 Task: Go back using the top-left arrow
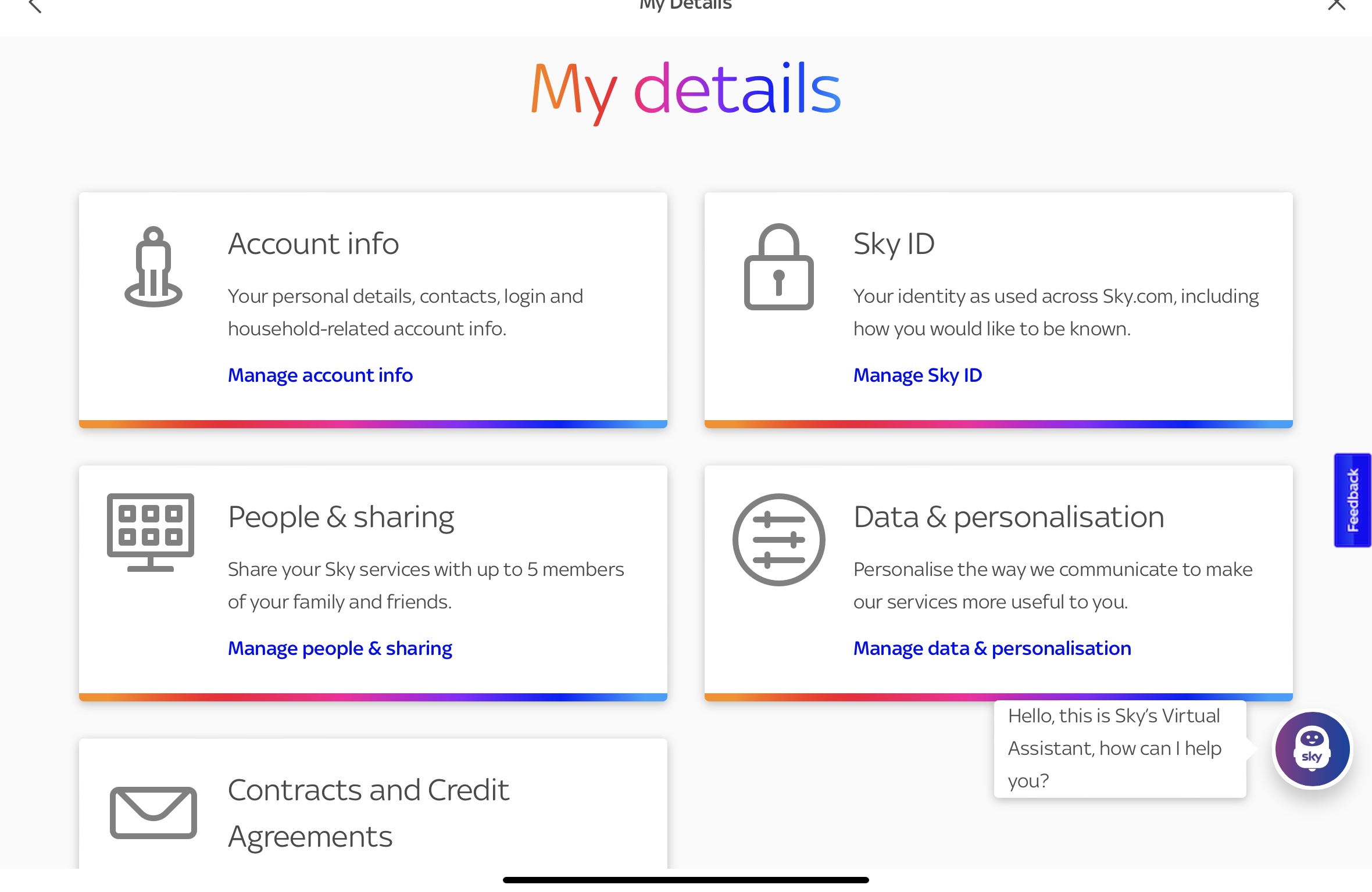(35, 6)
